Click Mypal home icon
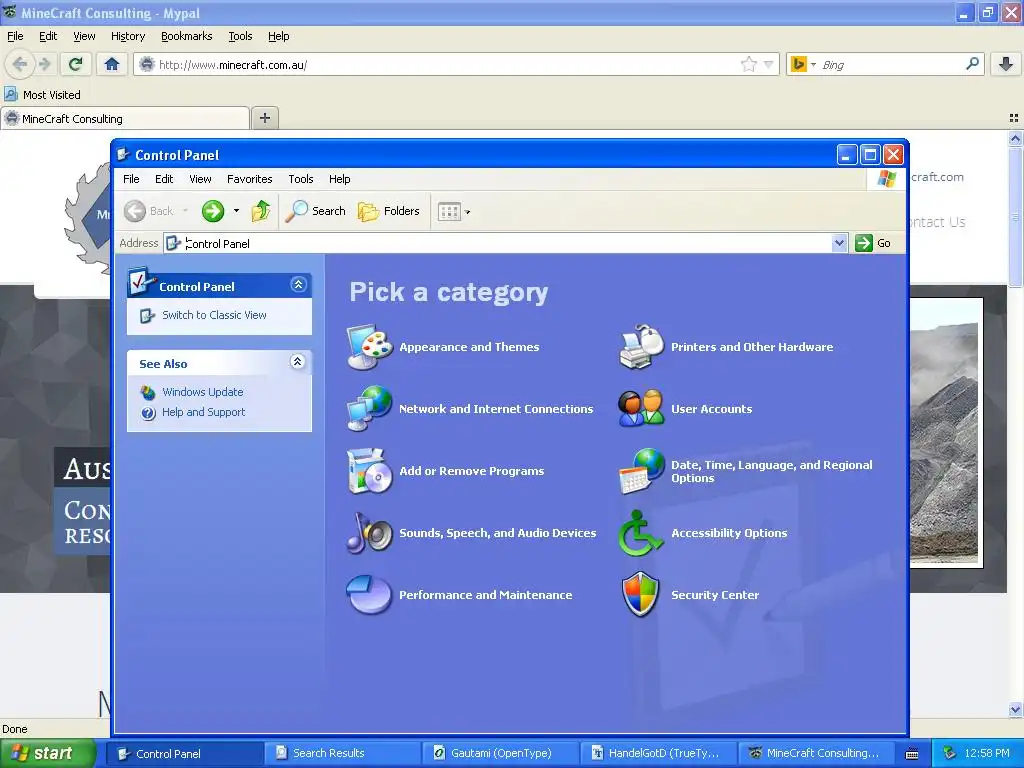 tap(112, 64)
